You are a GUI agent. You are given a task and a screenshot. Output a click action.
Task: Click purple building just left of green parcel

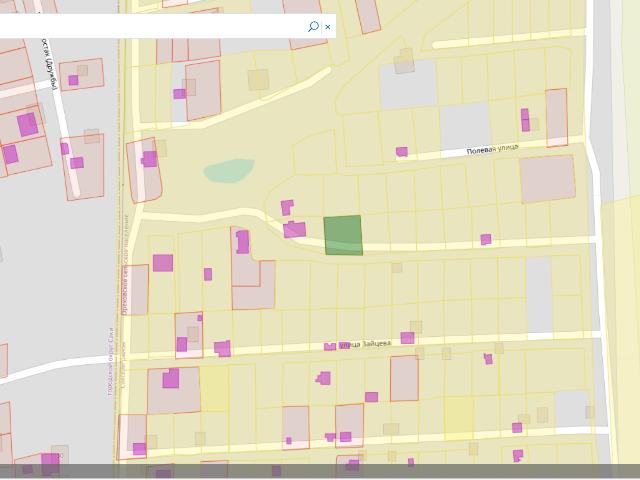295,229
